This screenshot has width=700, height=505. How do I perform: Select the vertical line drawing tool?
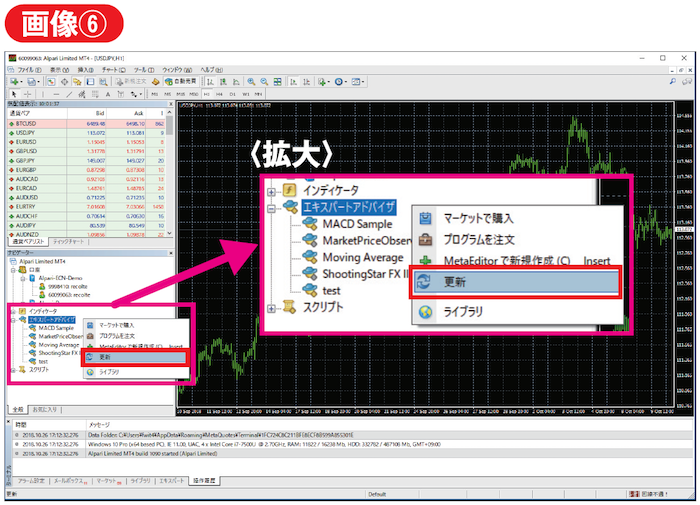click(43, 94)
